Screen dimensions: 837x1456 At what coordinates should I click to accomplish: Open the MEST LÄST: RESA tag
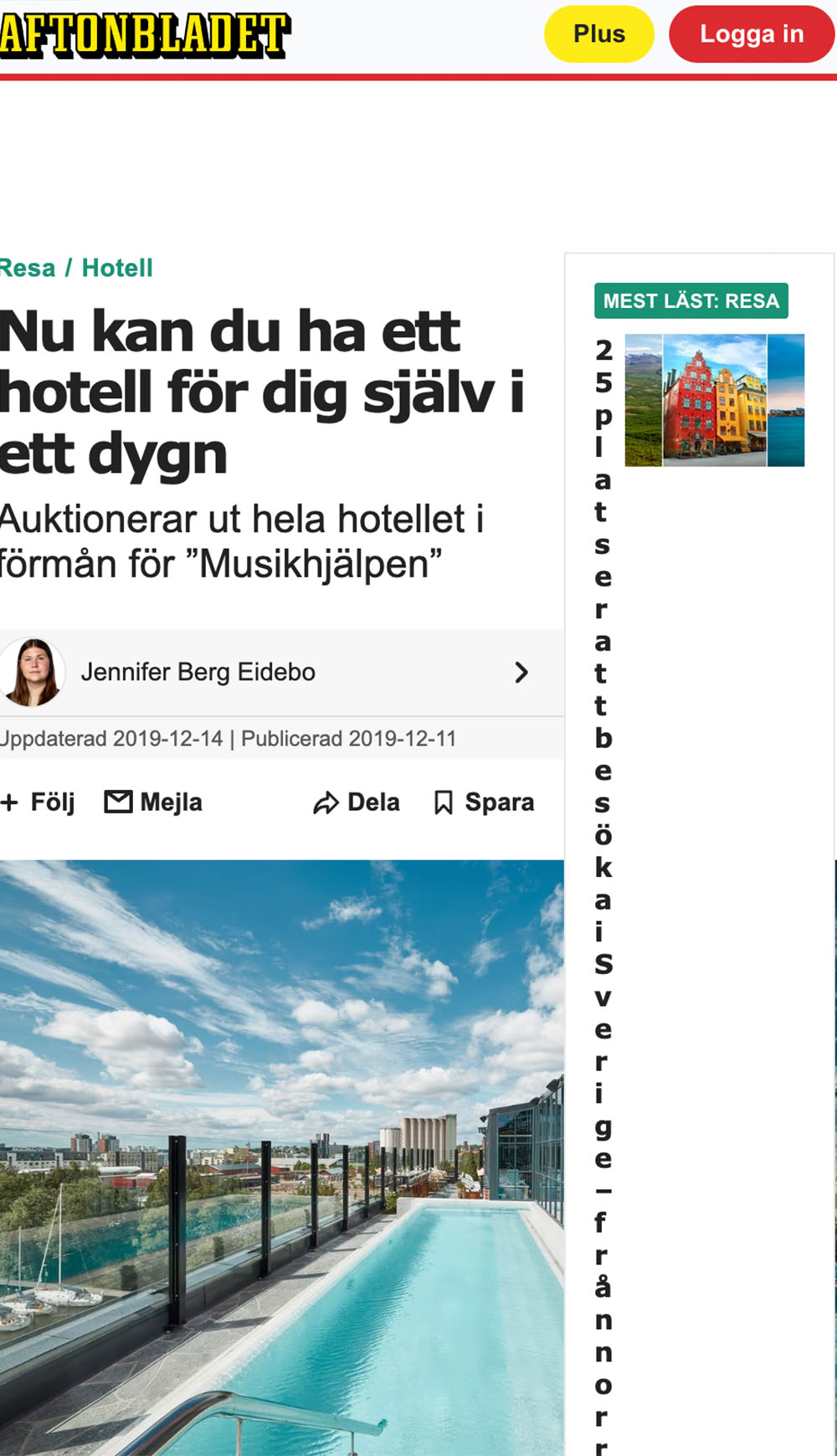click(x=691, y=301)
